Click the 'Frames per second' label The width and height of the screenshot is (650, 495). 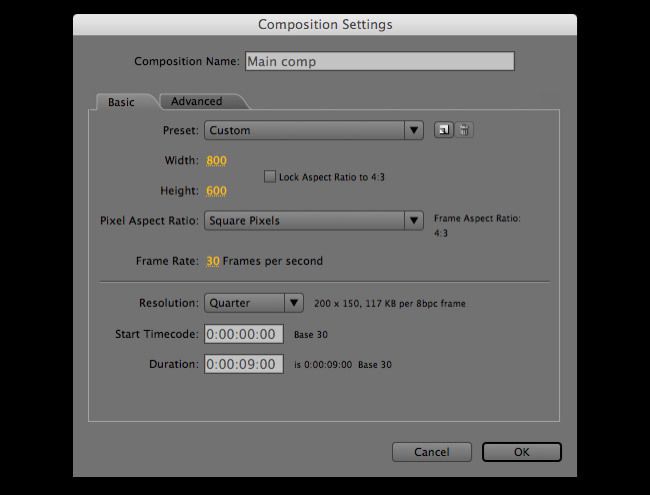(x=273, y=261)
